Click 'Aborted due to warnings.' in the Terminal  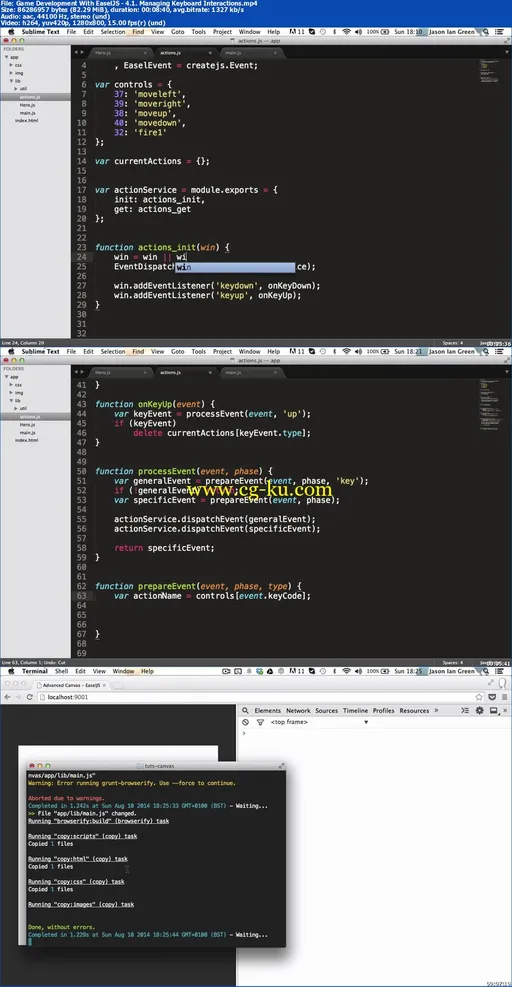pyautogui.click(x=65, y=798)
